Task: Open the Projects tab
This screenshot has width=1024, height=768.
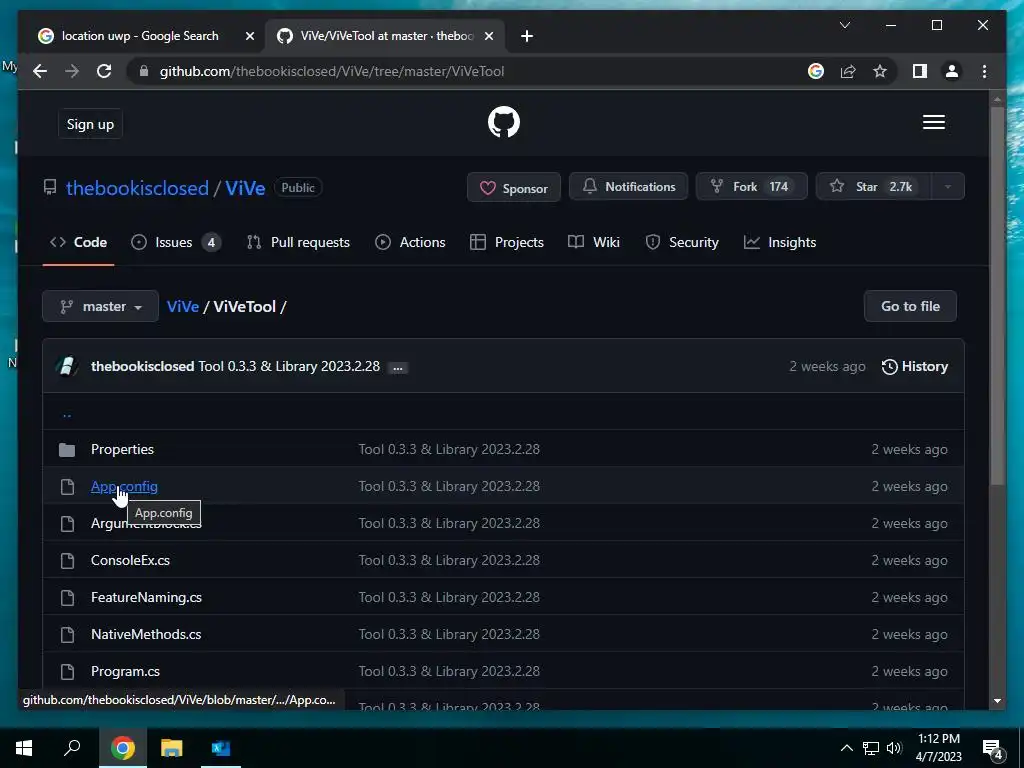Action: pos(507,242)
